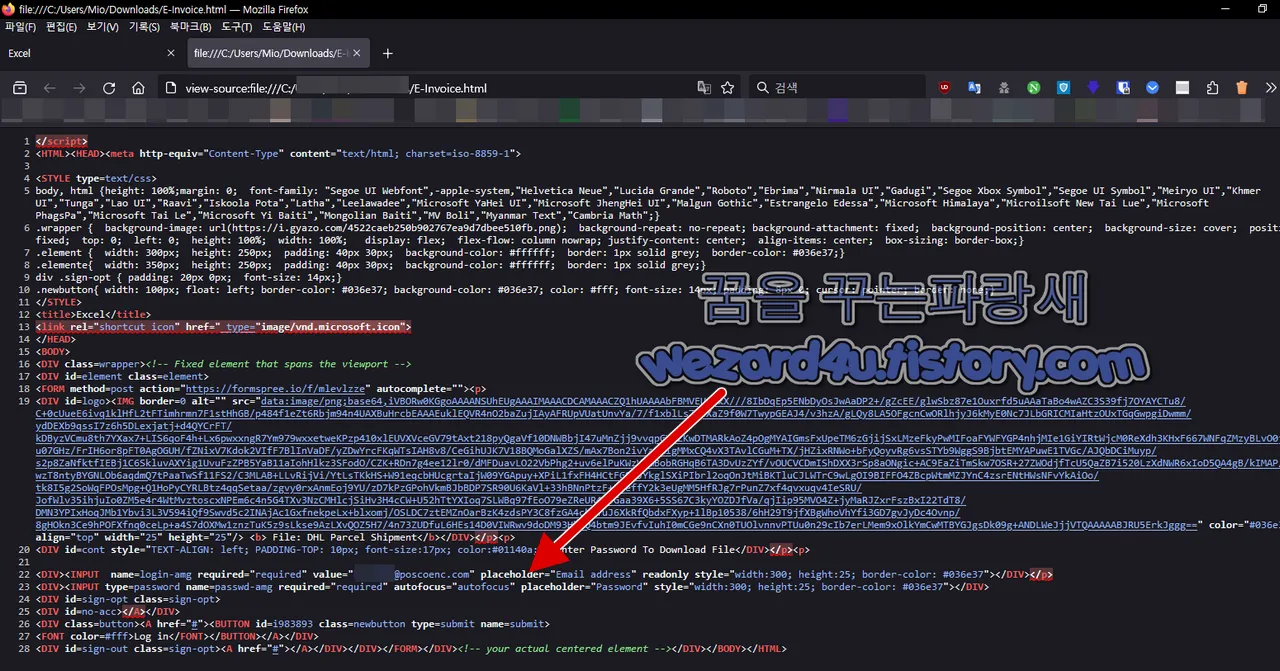This screenshot has height=671, width=1280.
Task: Click the magnifier icon in search box
Action: point(763,88)
